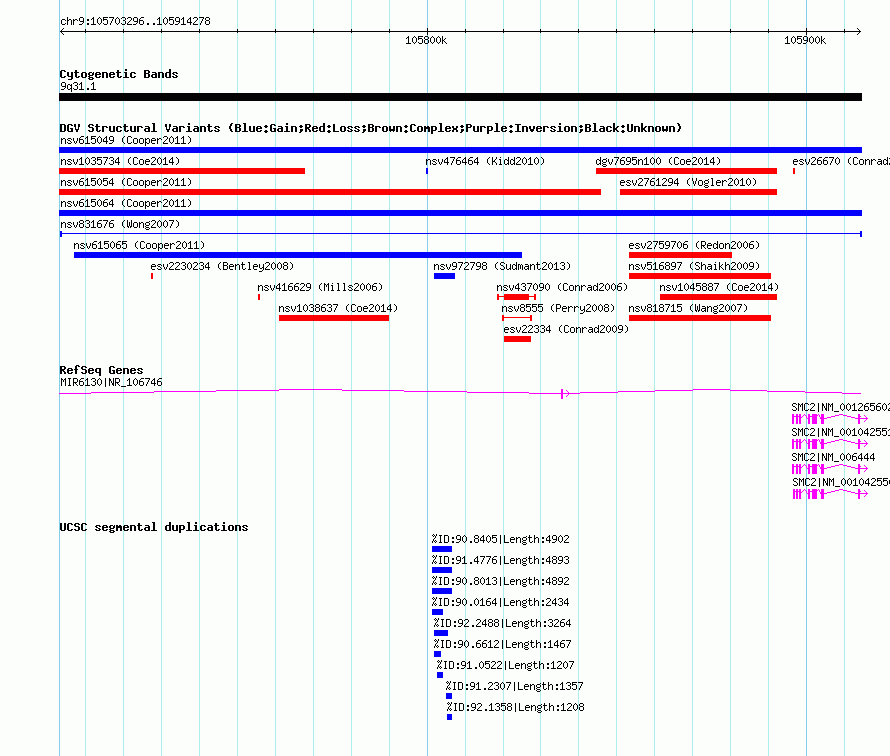Select the nsv1035734 (Coe2014) variant label
This screenshot has height=756, width=890.
point(120,161)
